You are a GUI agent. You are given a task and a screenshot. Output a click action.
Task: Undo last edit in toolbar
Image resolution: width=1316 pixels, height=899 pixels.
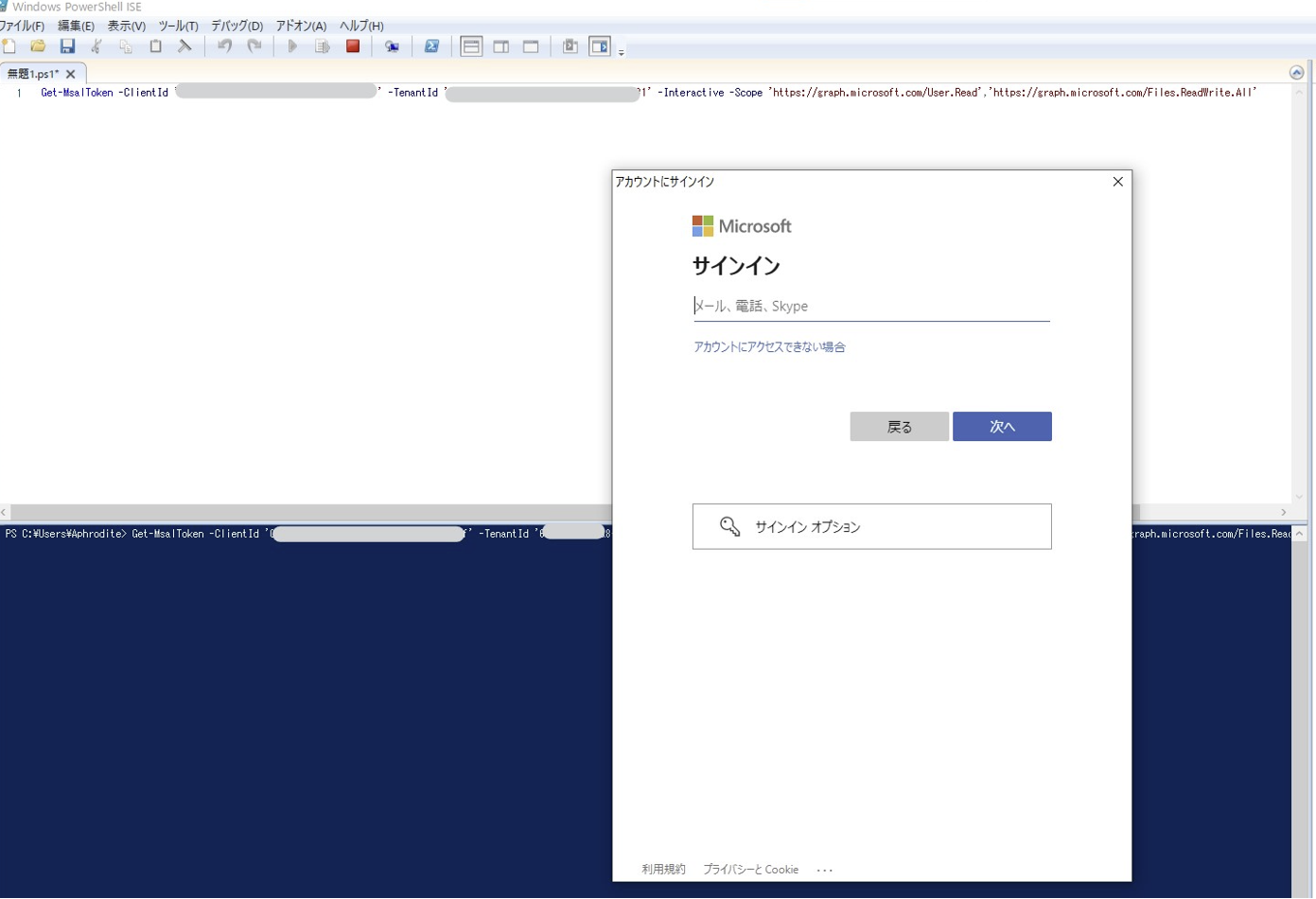[x=224, y=46]
